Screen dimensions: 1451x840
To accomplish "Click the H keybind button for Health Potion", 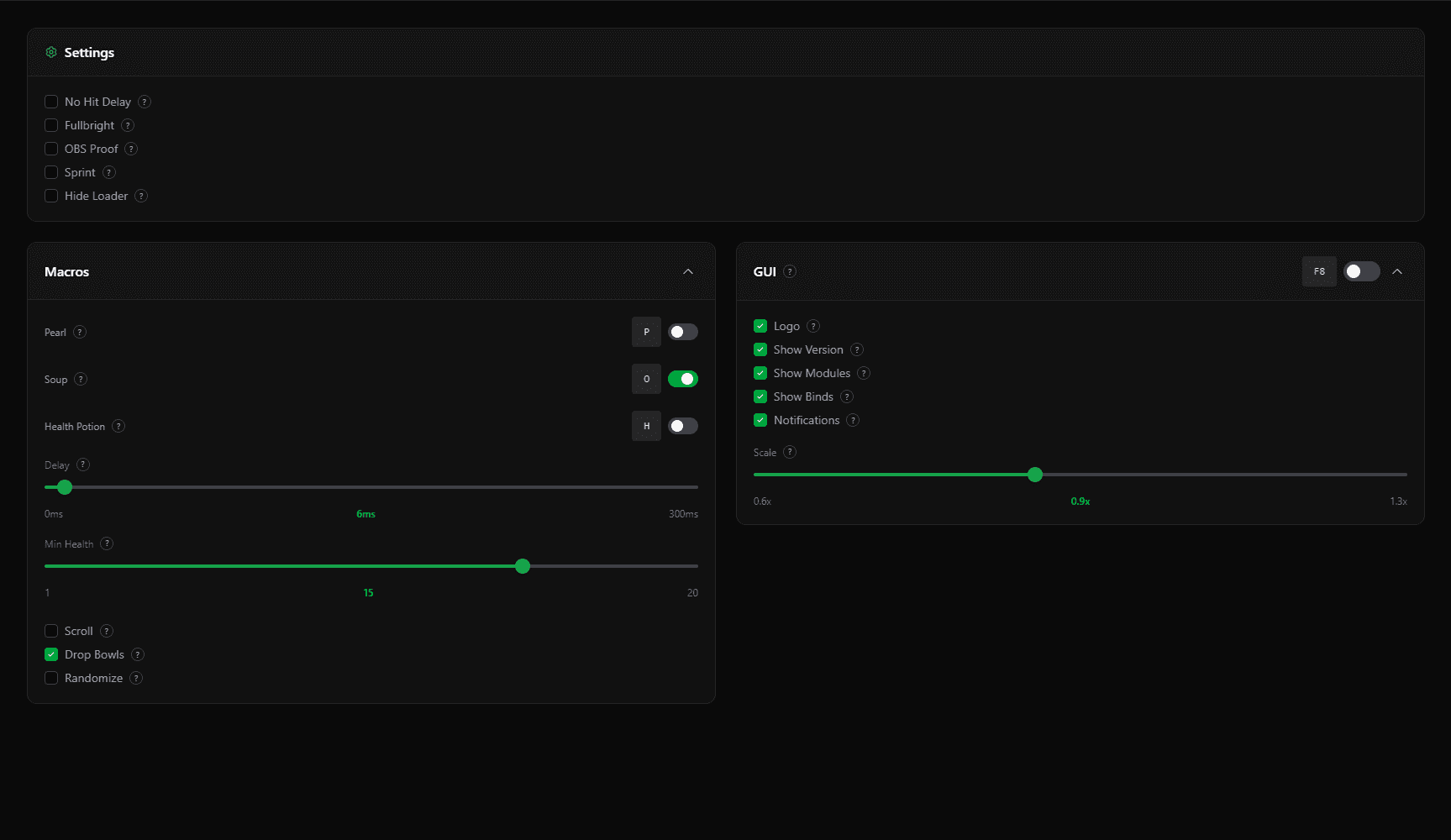I will pos(646,426).
